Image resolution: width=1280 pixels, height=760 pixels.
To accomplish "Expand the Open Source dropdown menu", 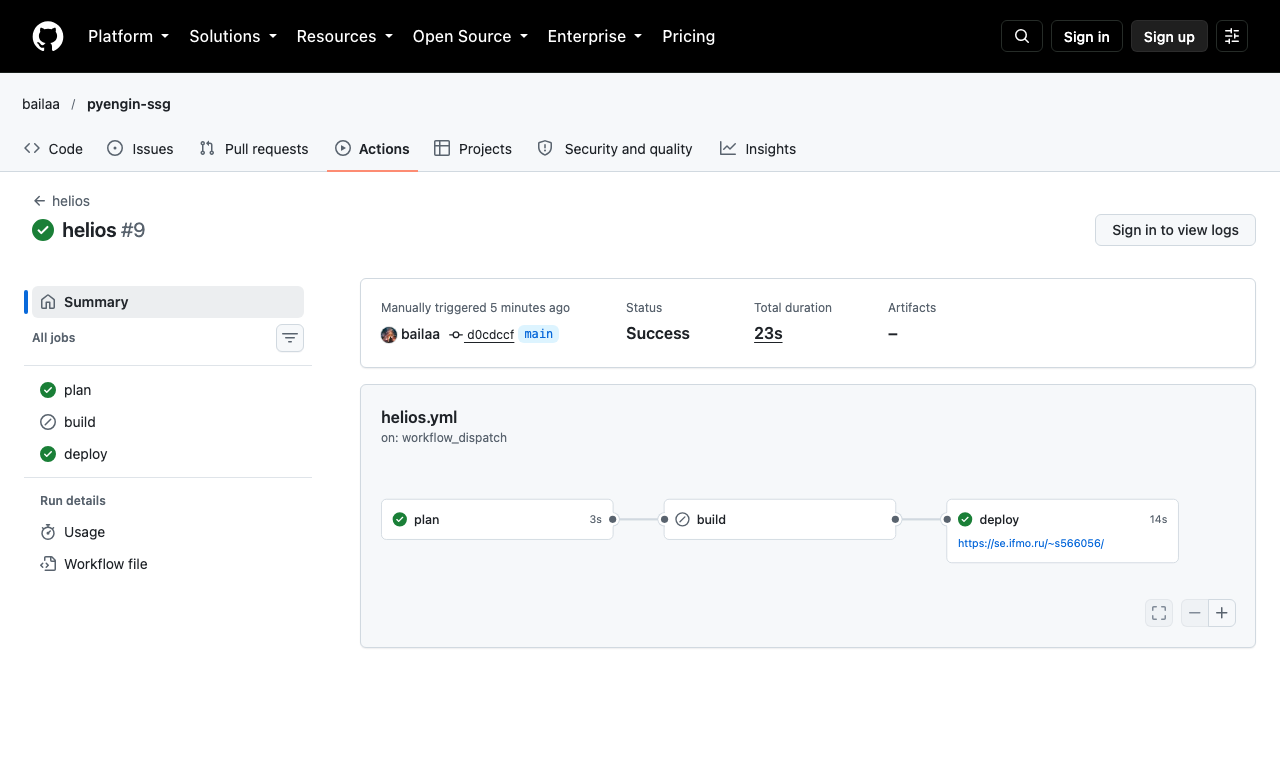I will pos(470,36).
